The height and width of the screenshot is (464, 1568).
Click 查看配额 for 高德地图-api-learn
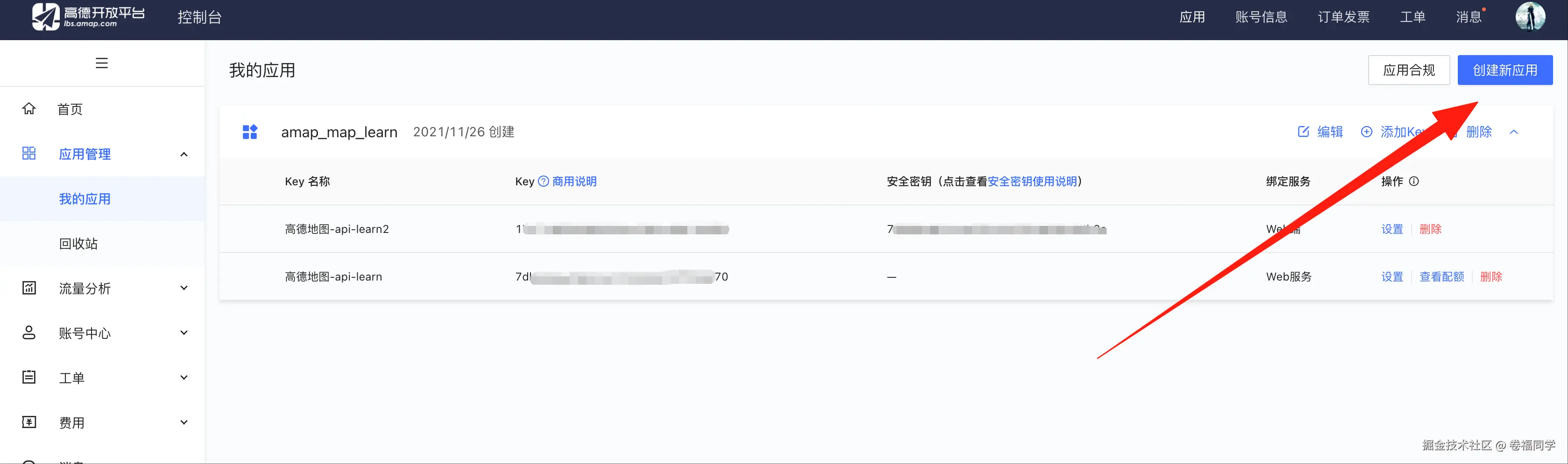[x=1441, y=277]
